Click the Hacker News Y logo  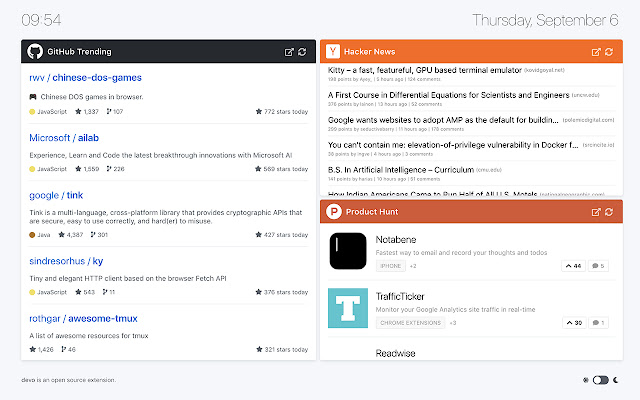coord(332,51)
